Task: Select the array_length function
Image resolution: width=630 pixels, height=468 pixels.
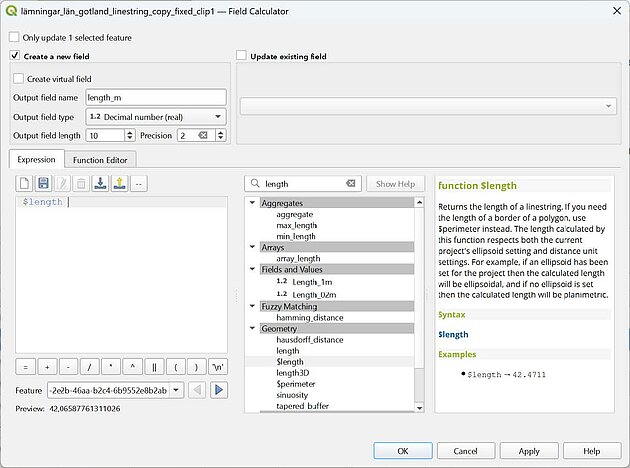Action: [x=298, y=258]
